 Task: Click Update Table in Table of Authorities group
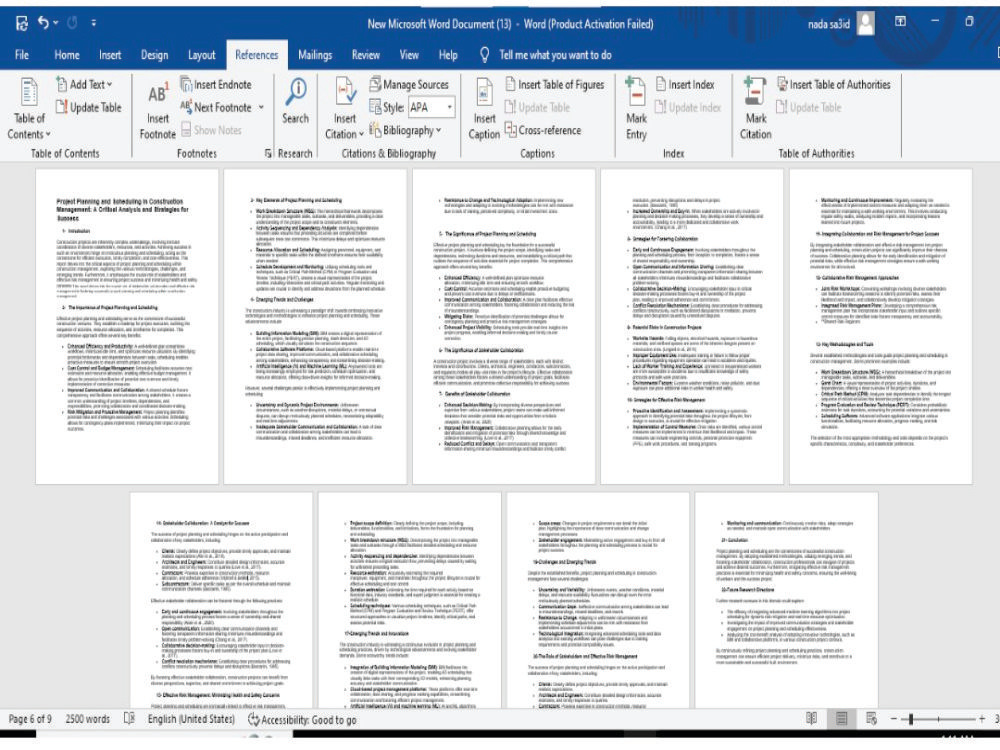tap(809, 107)
